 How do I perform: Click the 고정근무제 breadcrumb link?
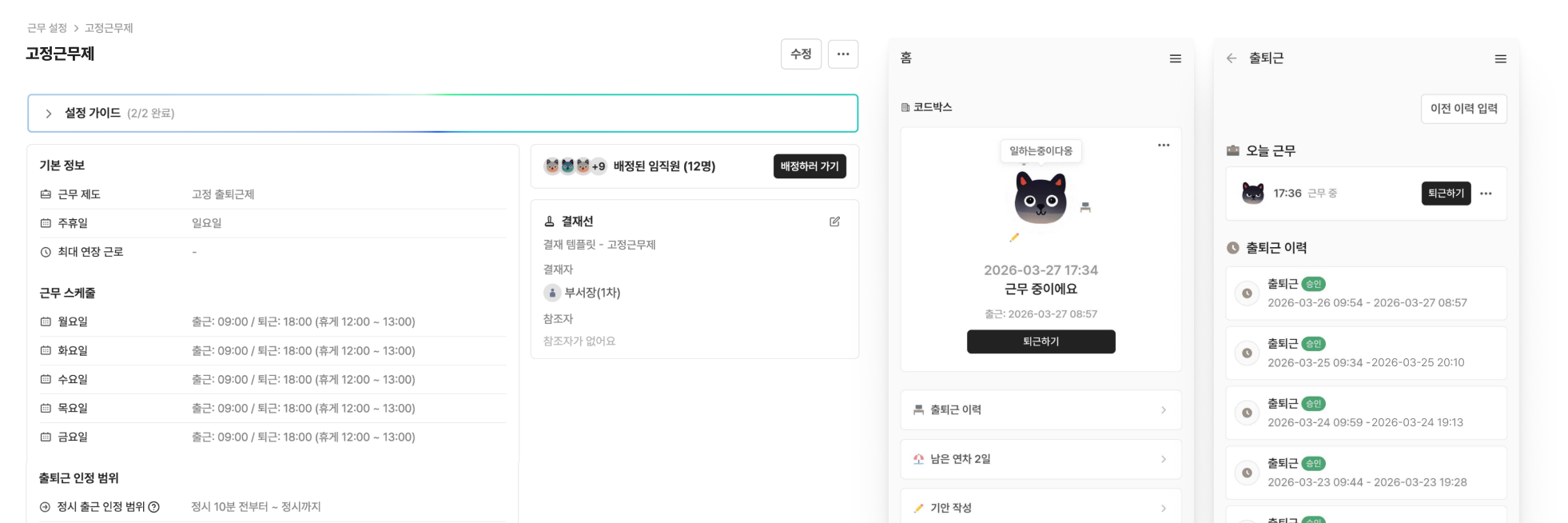[109, 28]
